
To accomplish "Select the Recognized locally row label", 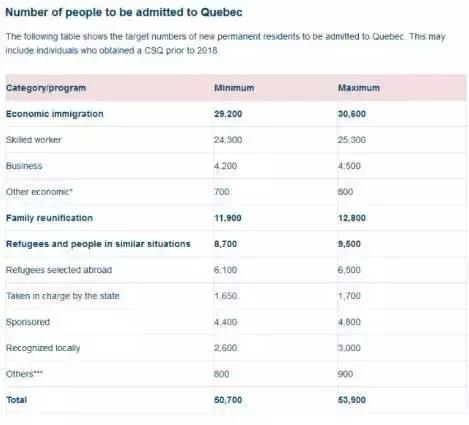I will click(x=43, y=348).
